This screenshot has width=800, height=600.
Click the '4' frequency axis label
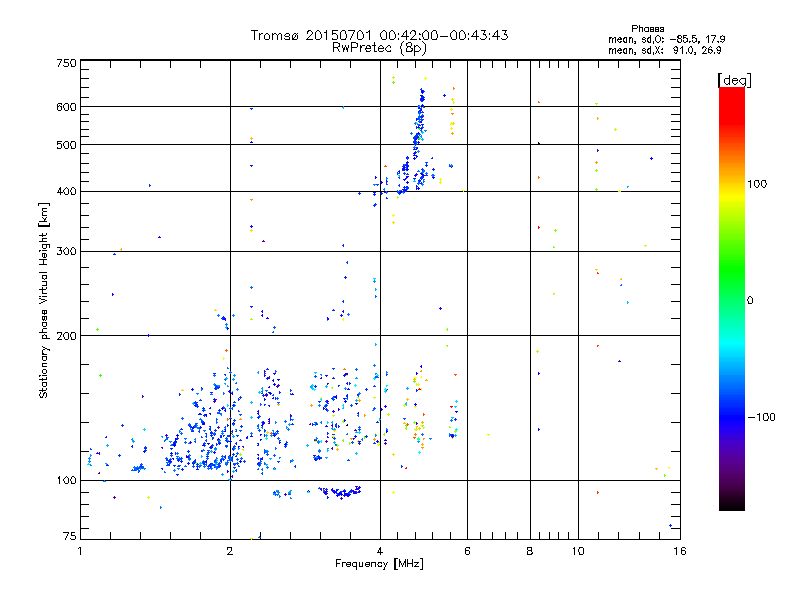[380, 551]
